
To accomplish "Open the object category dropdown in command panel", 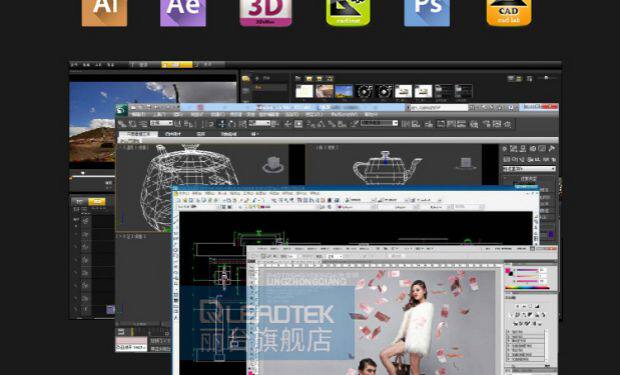I will pos(529,169).
